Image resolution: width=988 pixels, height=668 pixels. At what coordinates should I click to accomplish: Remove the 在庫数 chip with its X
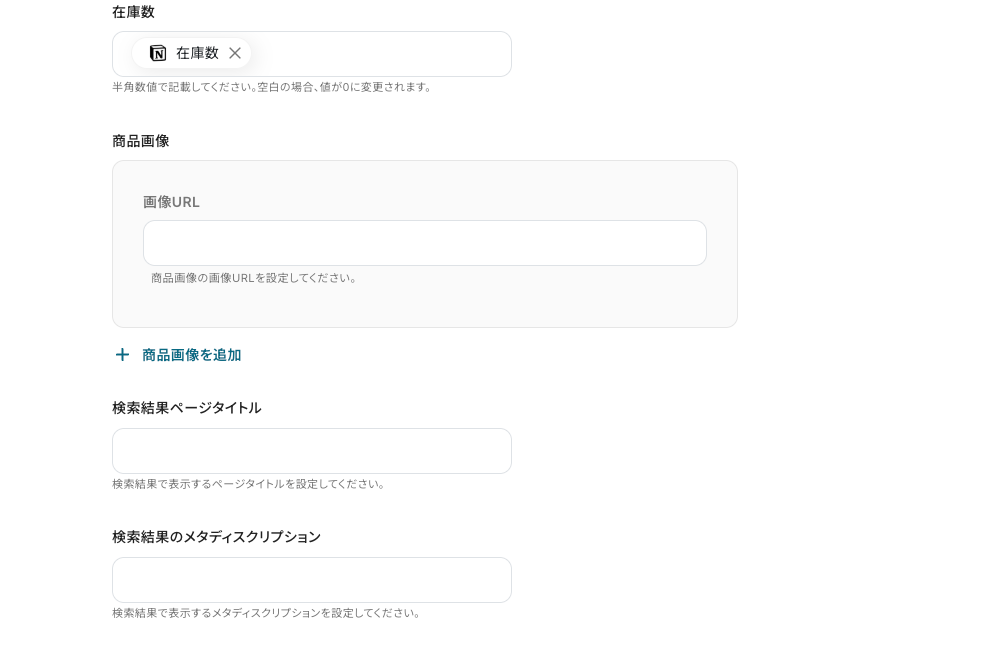235,53
